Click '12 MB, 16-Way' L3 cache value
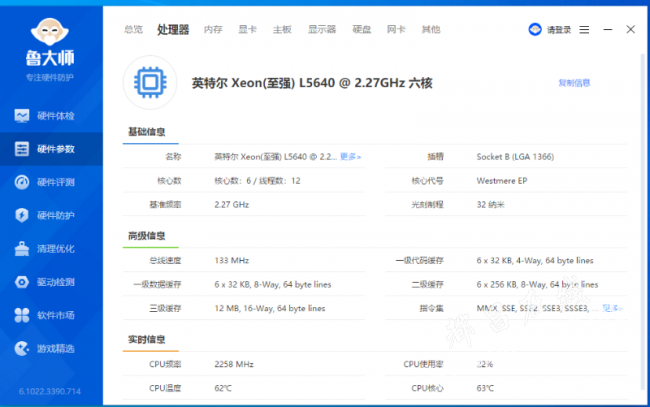650x407 pixels. (270, 308)
